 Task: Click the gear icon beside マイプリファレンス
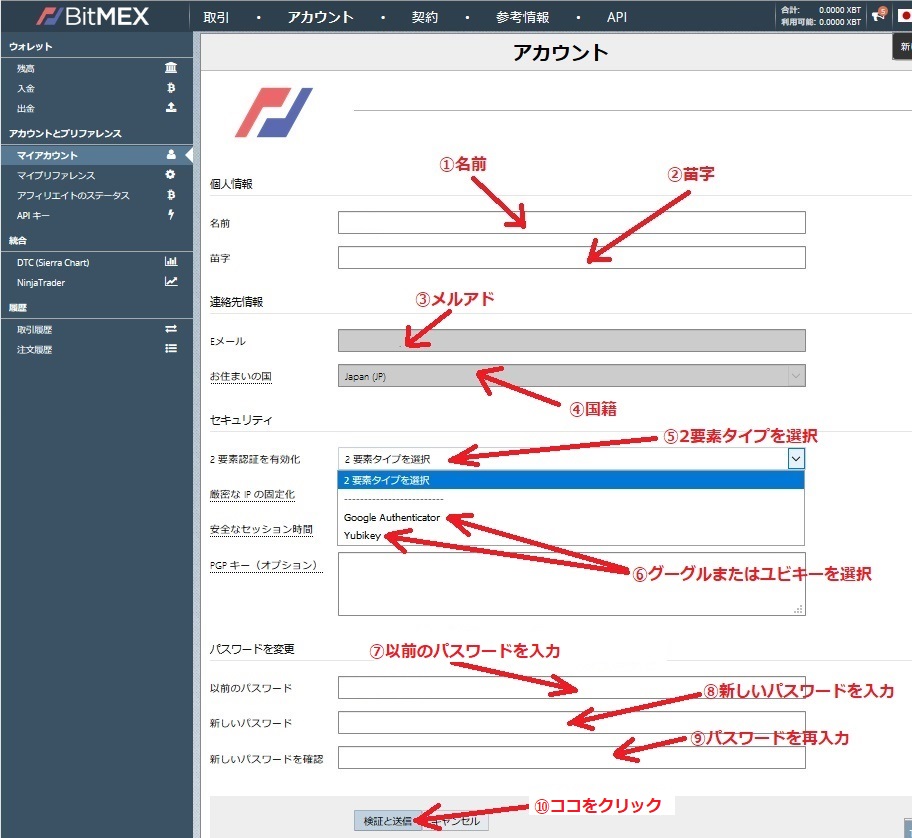(170, 174)
